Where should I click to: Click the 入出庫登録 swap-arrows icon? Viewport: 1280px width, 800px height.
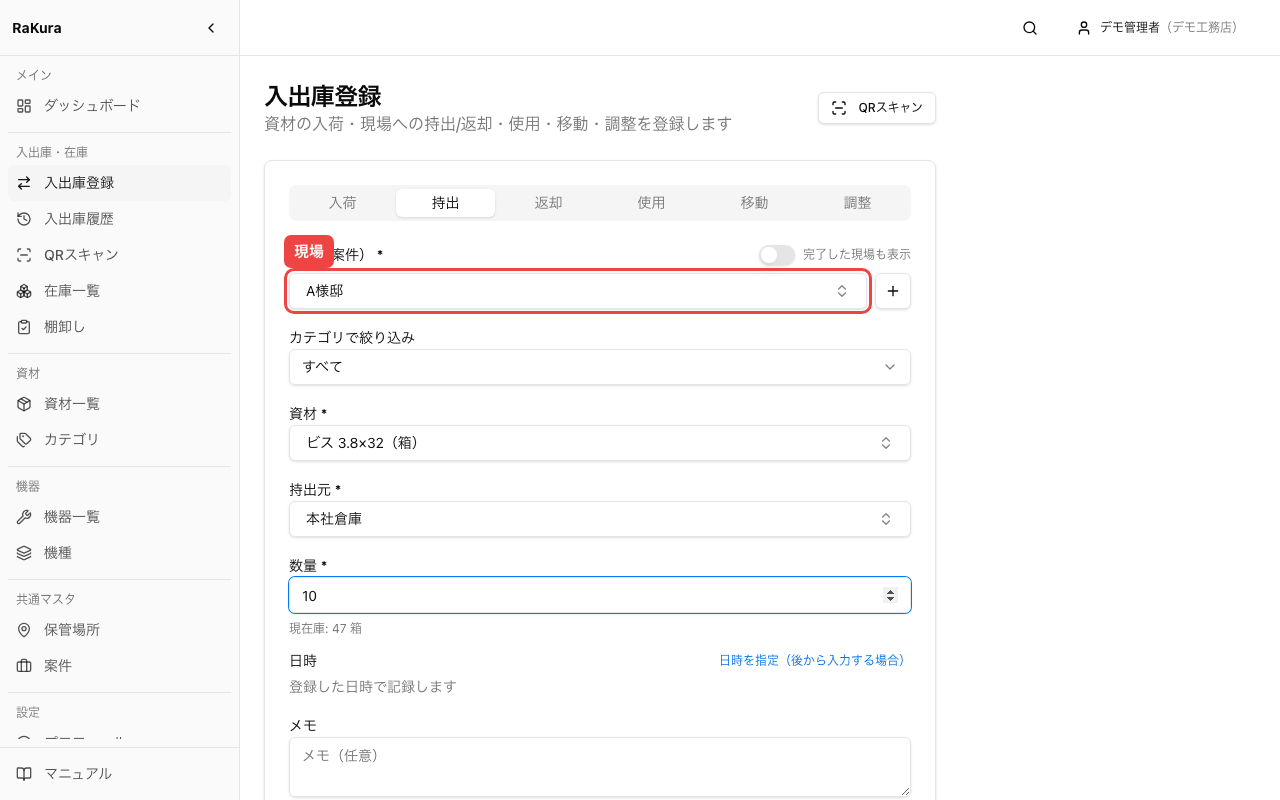24,183
